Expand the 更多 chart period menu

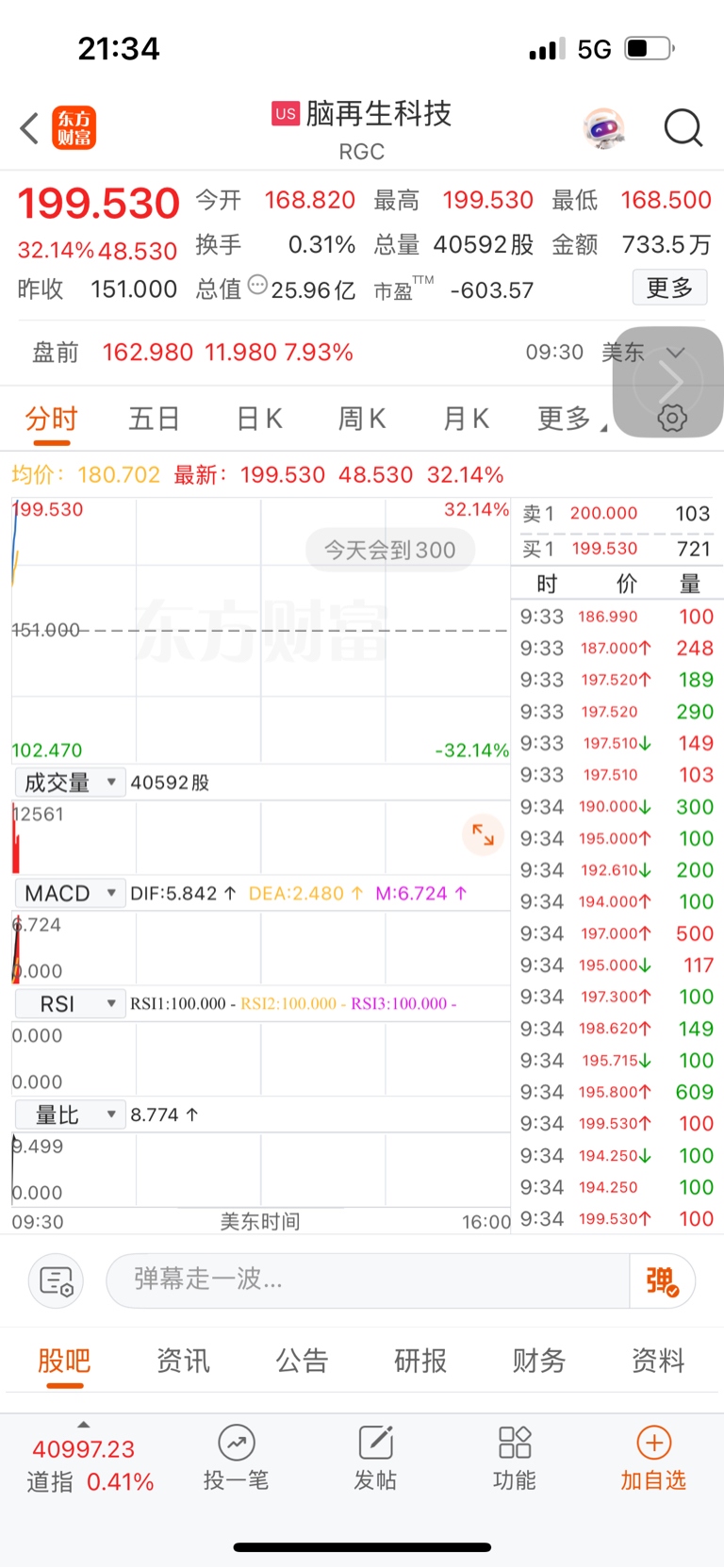click(x=571, y=419)
